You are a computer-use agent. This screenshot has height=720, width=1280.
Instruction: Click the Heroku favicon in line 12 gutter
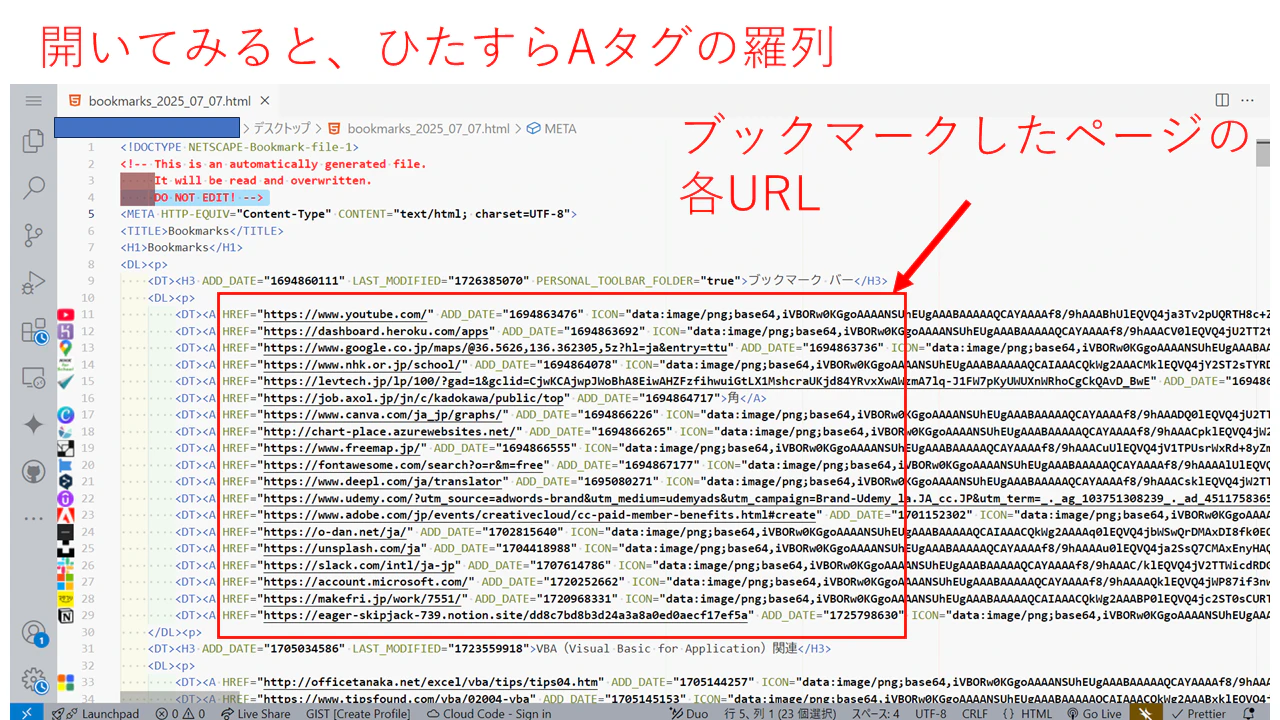pyautogui.click(x=66, y=331)
